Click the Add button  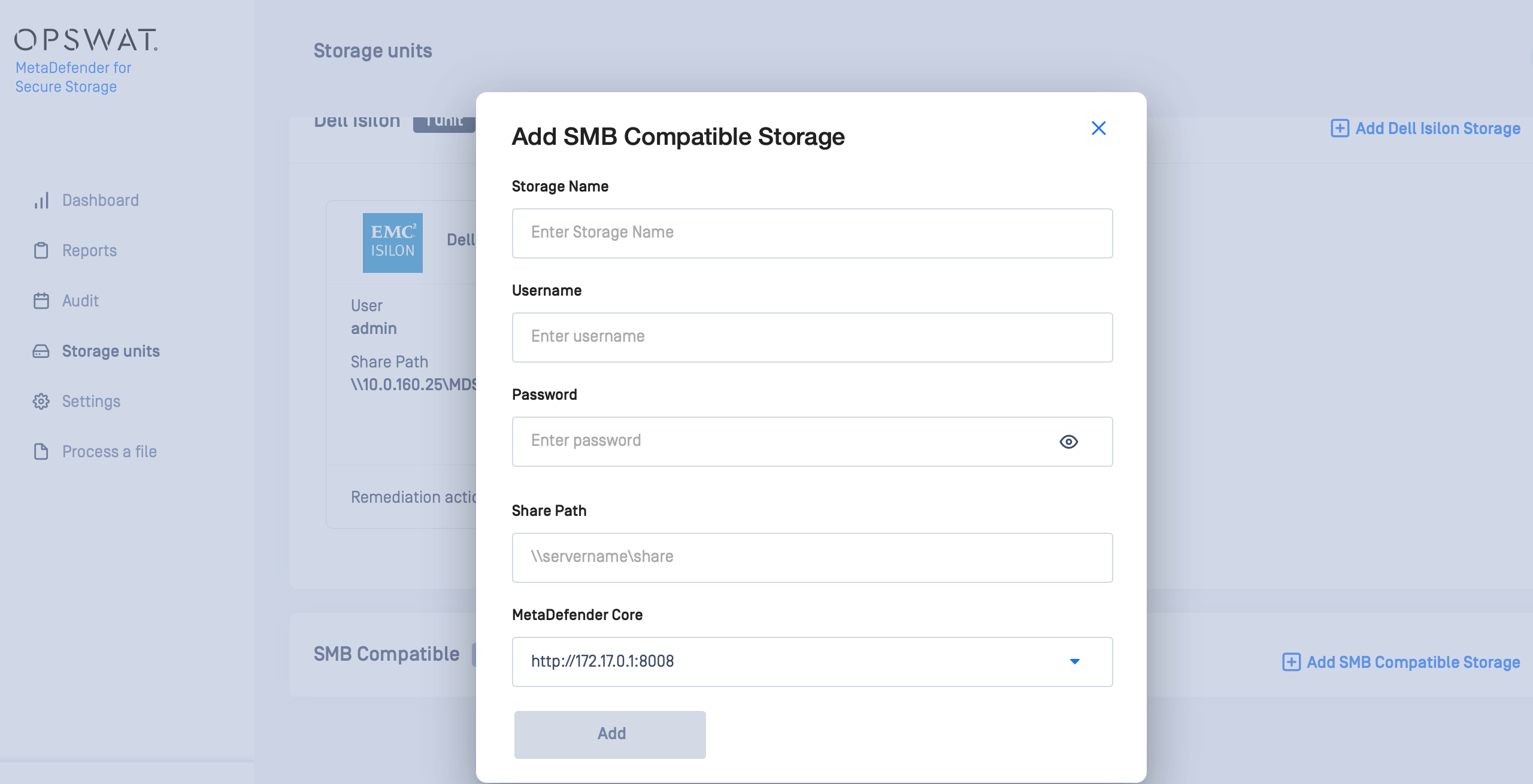point(610,734)
